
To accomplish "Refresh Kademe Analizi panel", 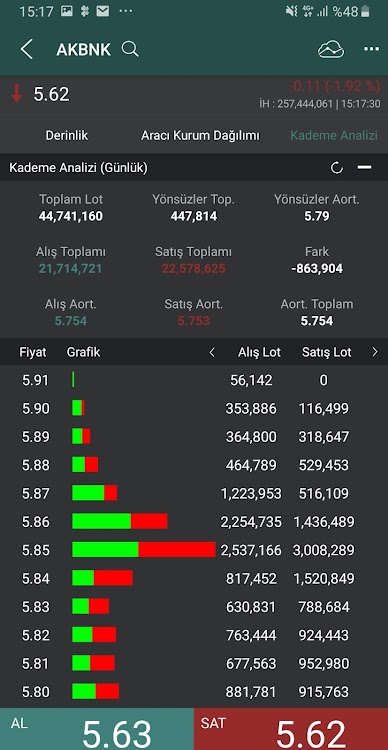I will (337, 168).
